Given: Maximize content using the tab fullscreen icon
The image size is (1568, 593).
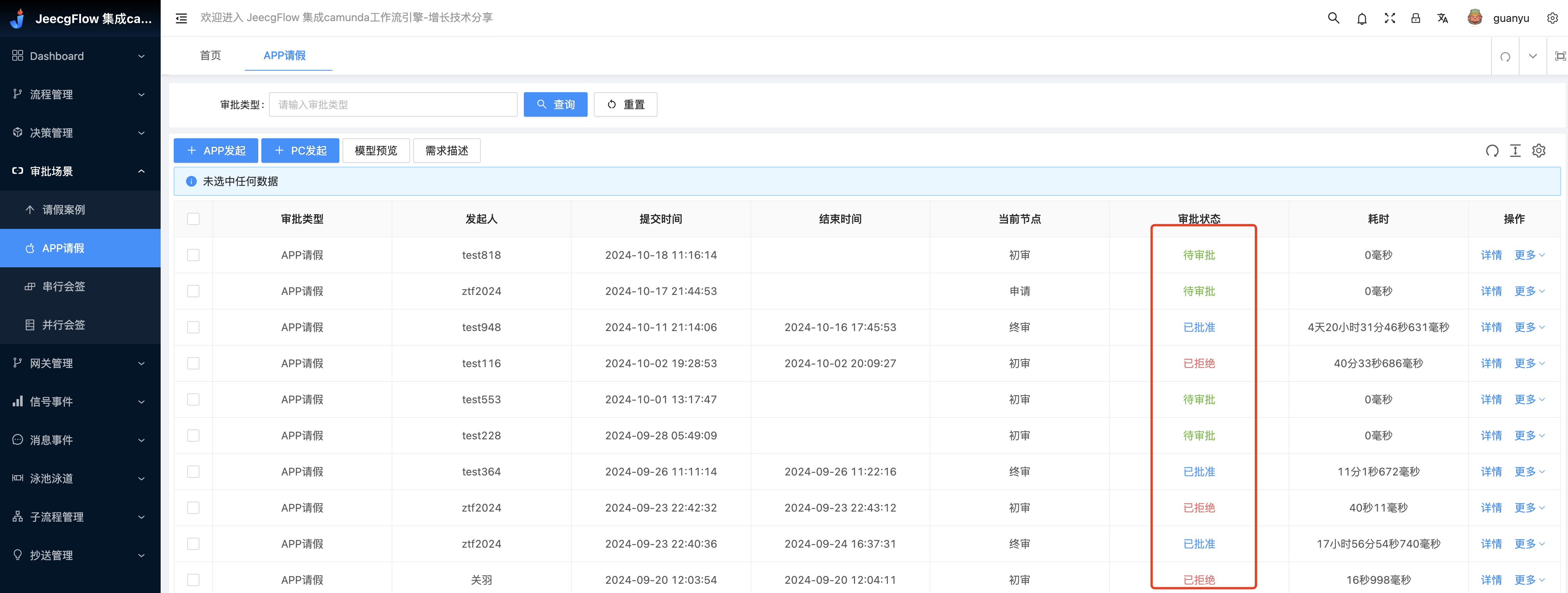Looking at the screenshot, I should click(x=1561, y=56).
